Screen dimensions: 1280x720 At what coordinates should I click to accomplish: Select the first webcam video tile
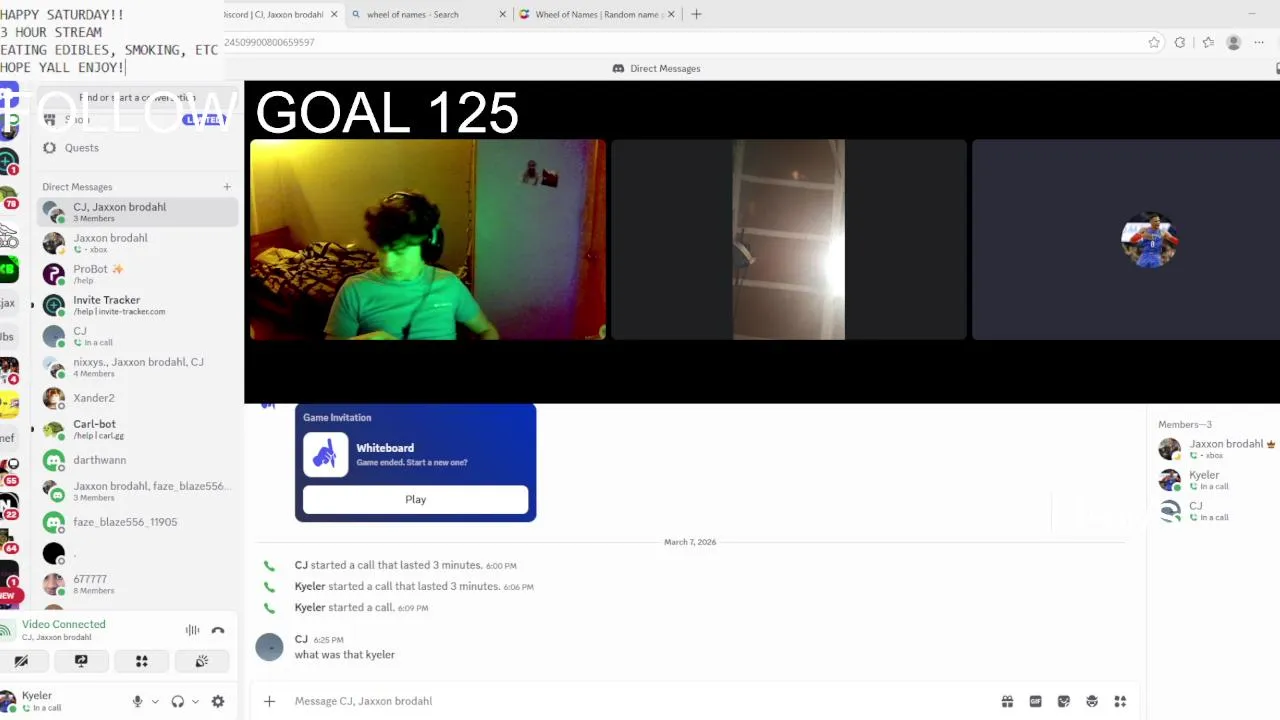point(427,240)
